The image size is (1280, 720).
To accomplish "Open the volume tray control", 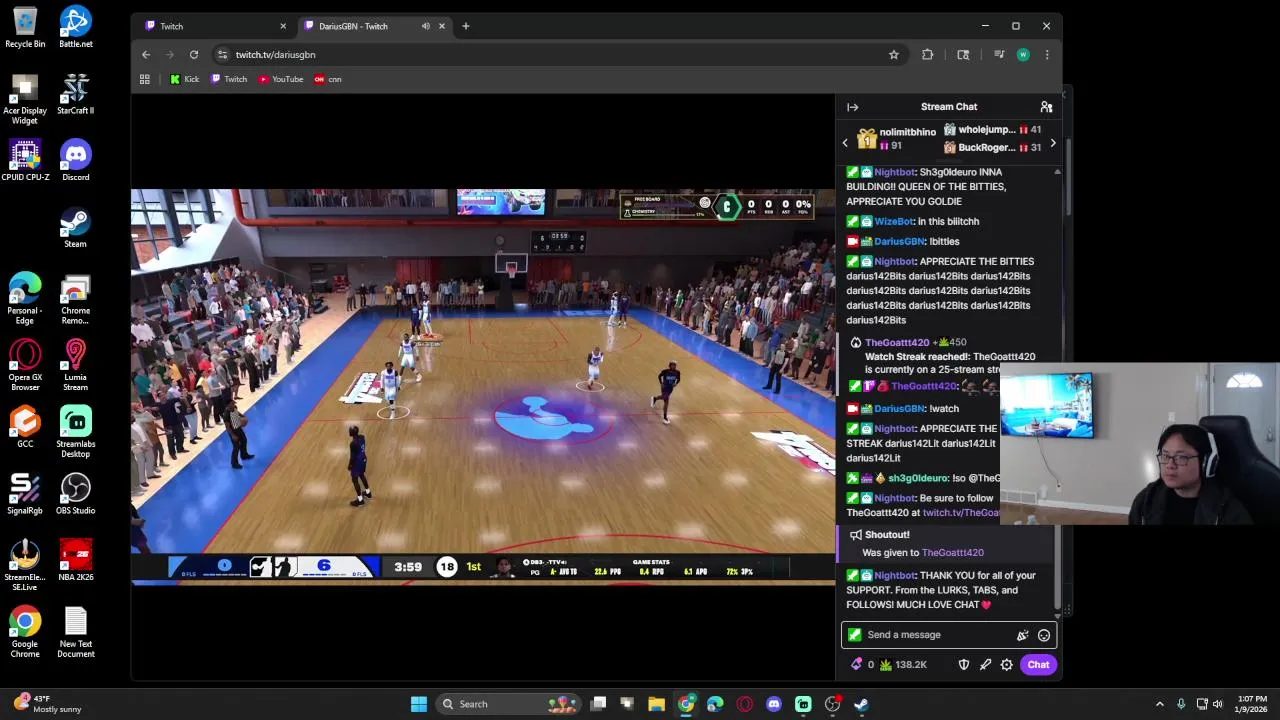I will (1218, 704).
